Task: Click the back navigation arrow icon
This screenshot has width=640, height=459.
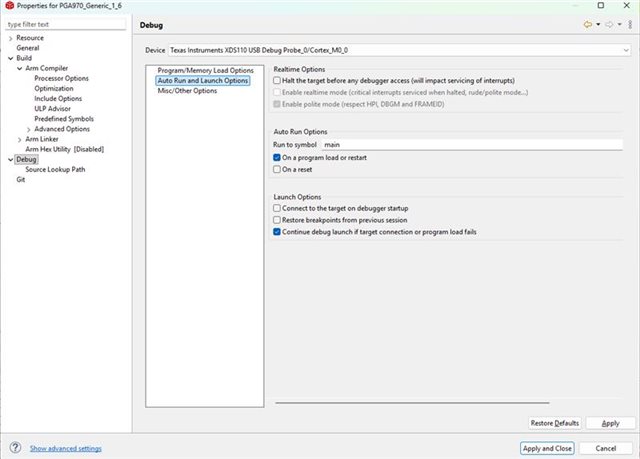Action: click(588, 25)
